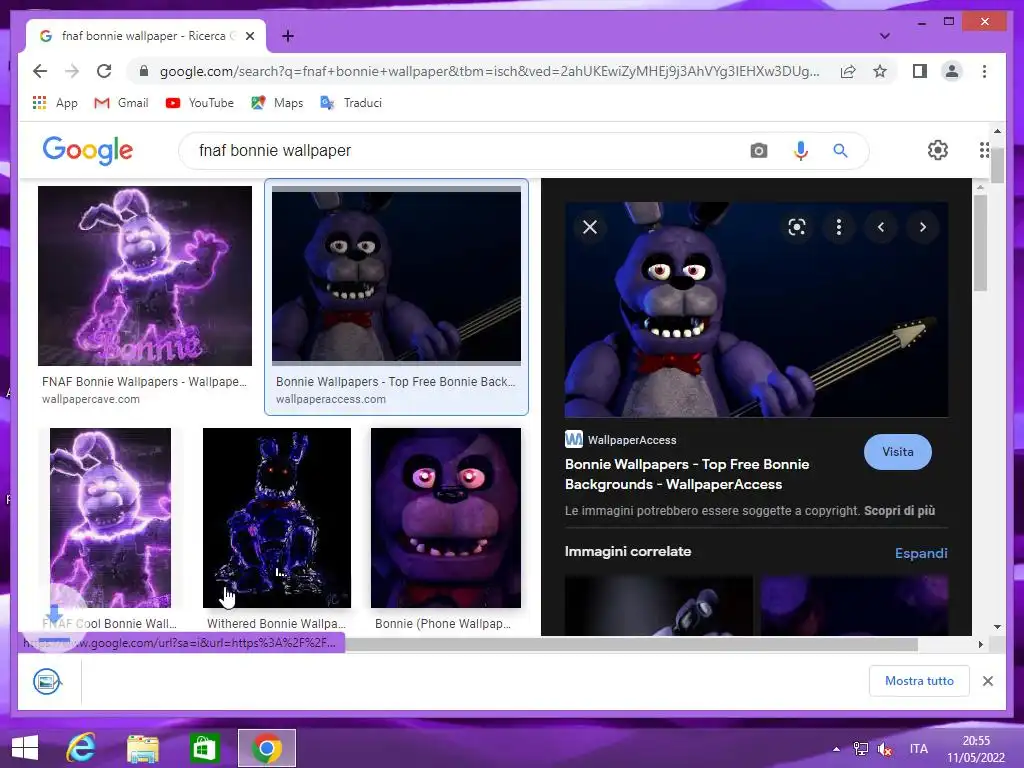Bookmark this page with star icon
This screenshot has height=768, width=1024.
click(880, 71)
